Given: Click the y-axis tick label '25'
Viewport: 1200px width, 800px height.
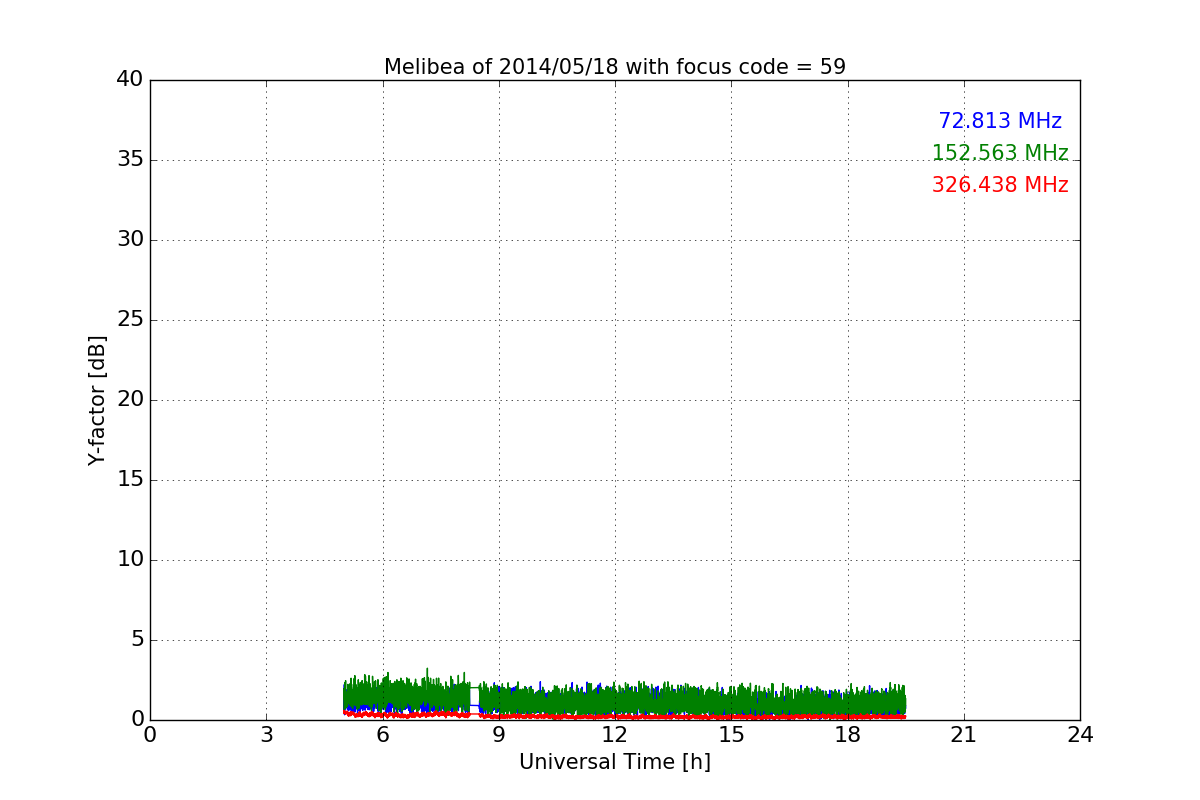Looking at the screenshot, I should pyautogui.click(x=130, y=320).
